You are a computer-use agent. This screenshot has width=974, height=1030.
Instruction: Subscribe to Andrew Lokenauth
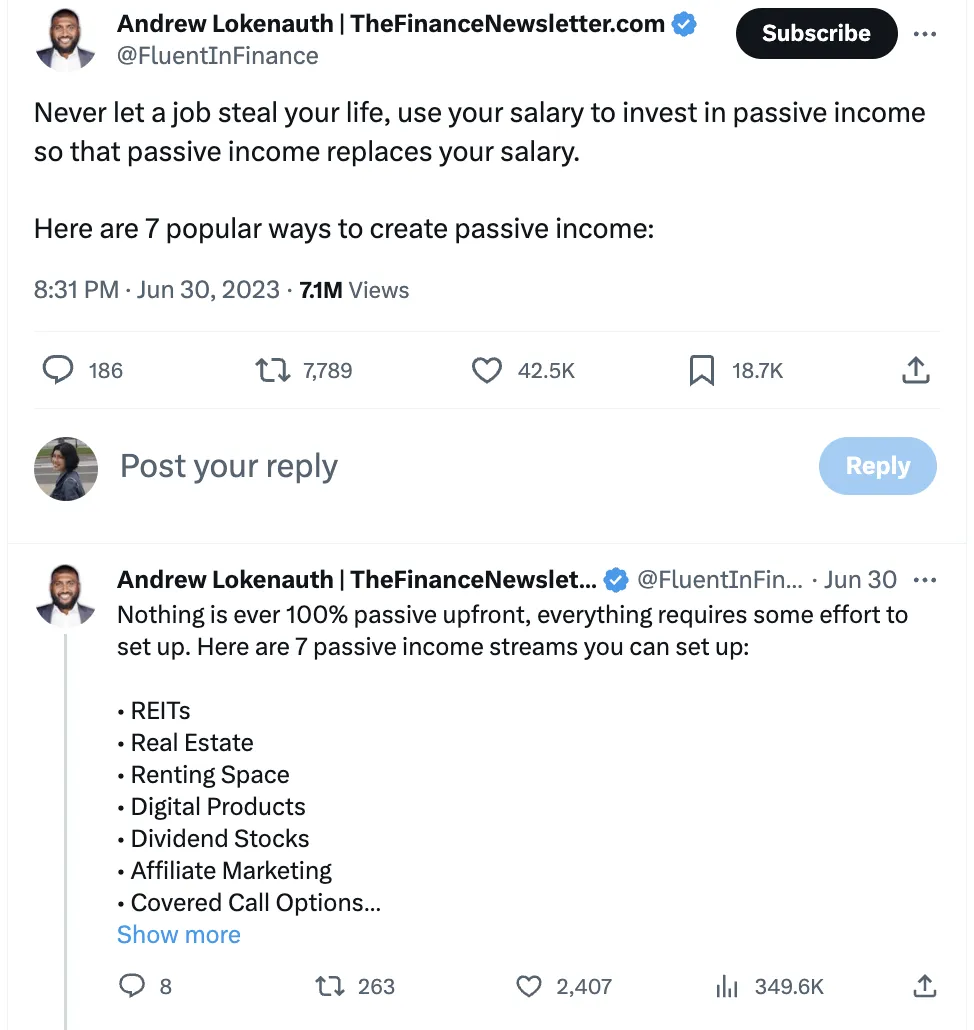(816, 33)
